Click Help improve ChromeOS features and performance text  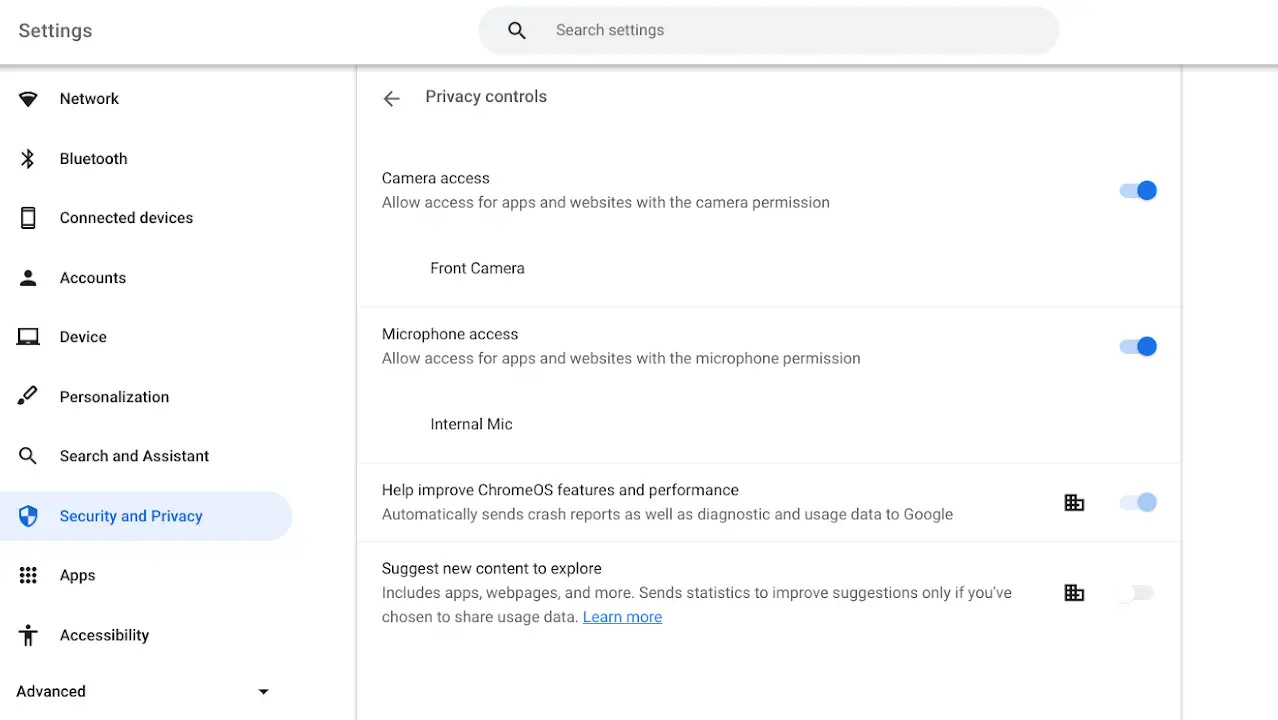(x=560, y=490)
